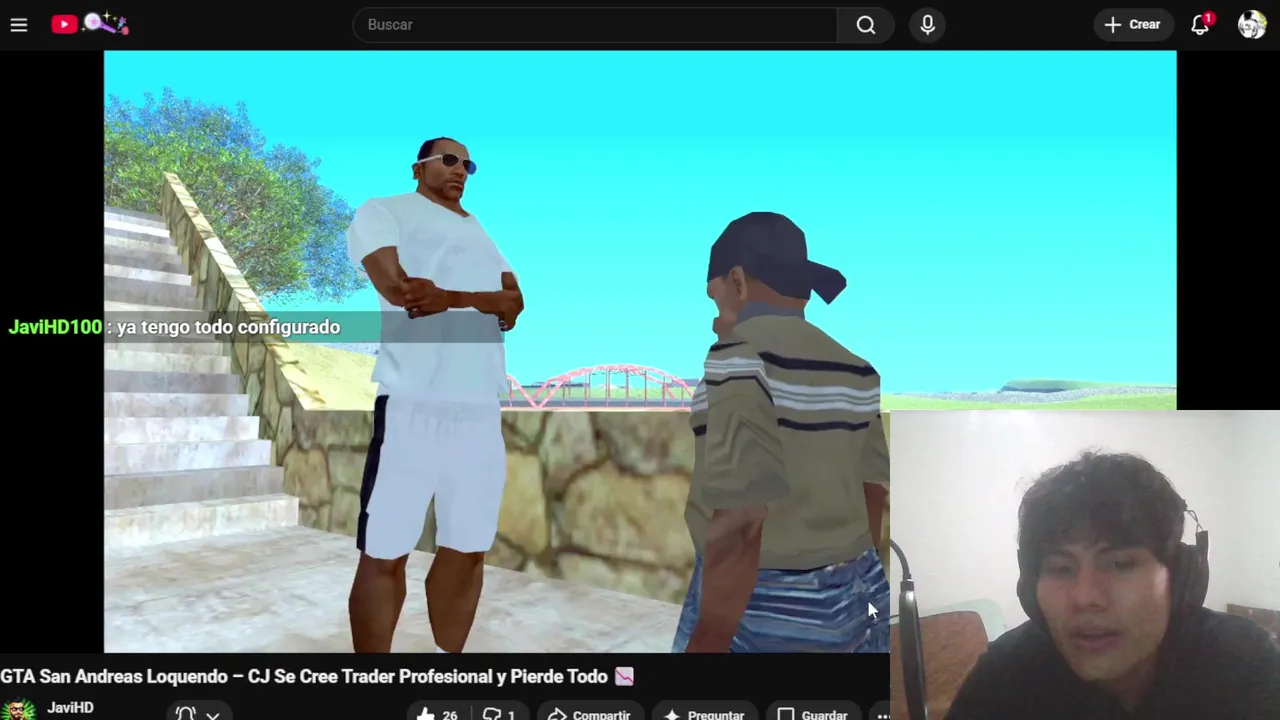Start voice search with microphone icon

[x=928, y=25]
